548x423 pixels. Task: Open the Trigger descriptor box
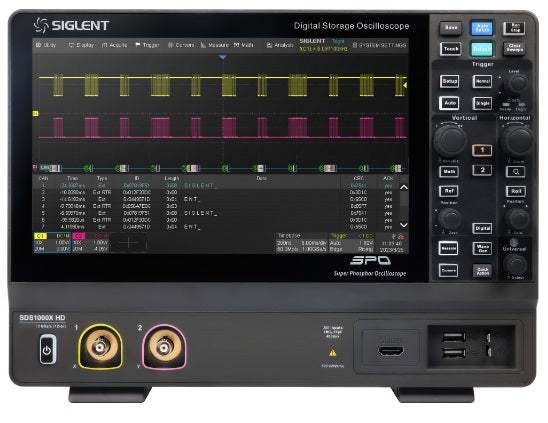pos(352,243)
